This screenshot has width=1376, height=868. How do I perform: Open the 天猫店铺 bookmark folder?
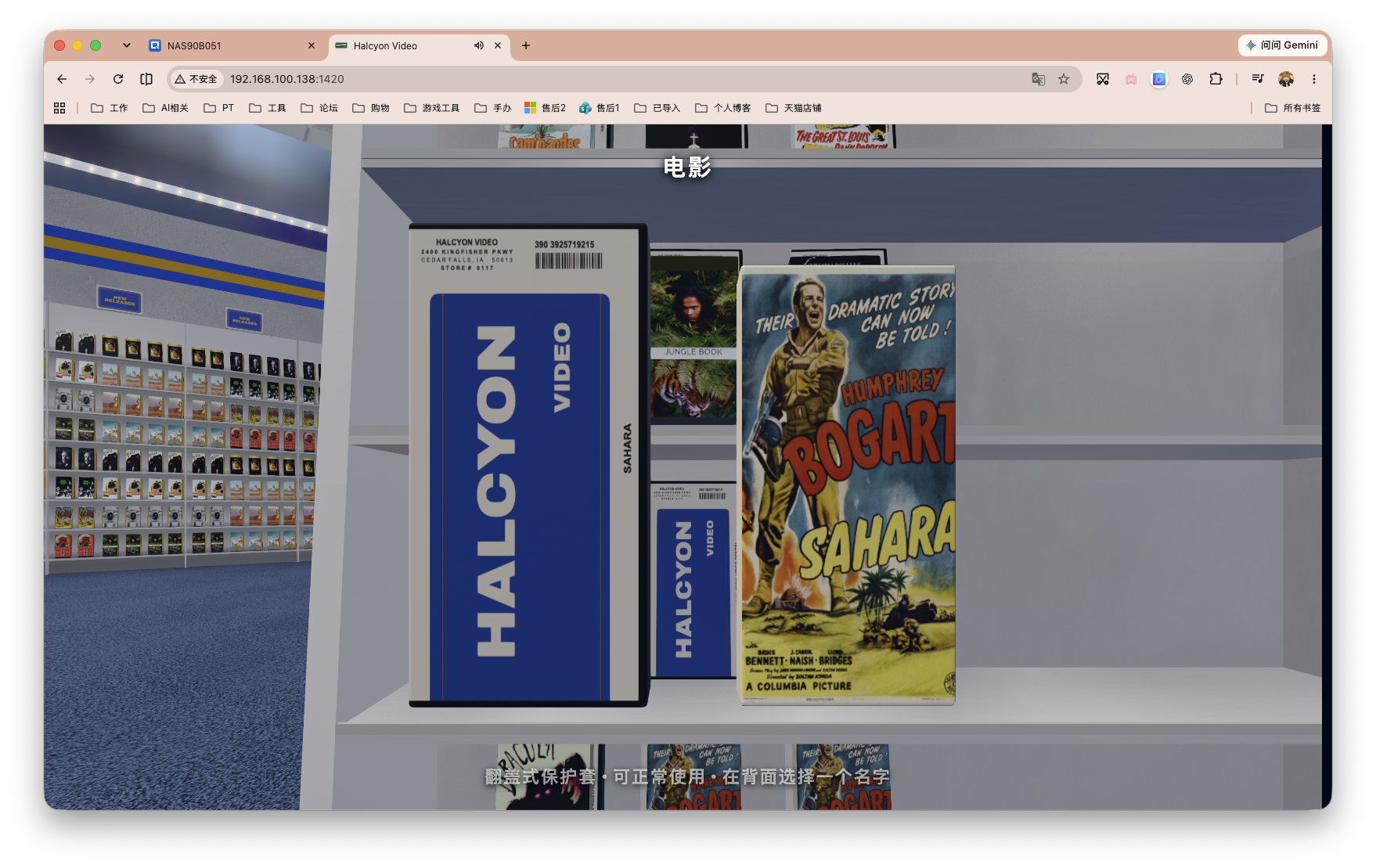tap(794, 108)
